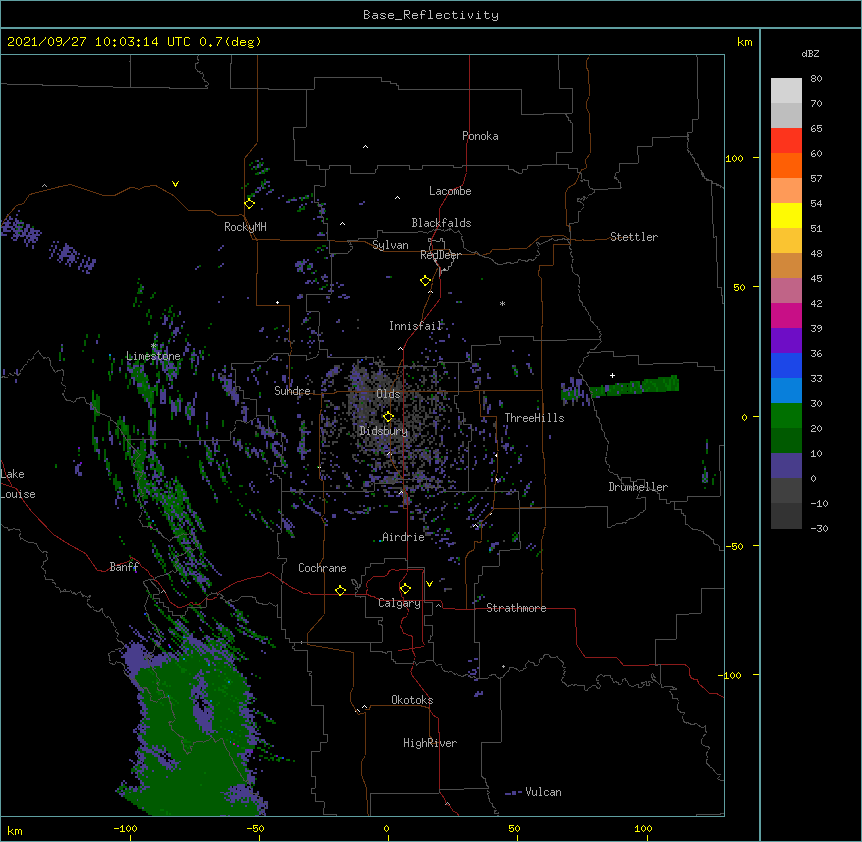Click the Sylvan label

[390, 245]
